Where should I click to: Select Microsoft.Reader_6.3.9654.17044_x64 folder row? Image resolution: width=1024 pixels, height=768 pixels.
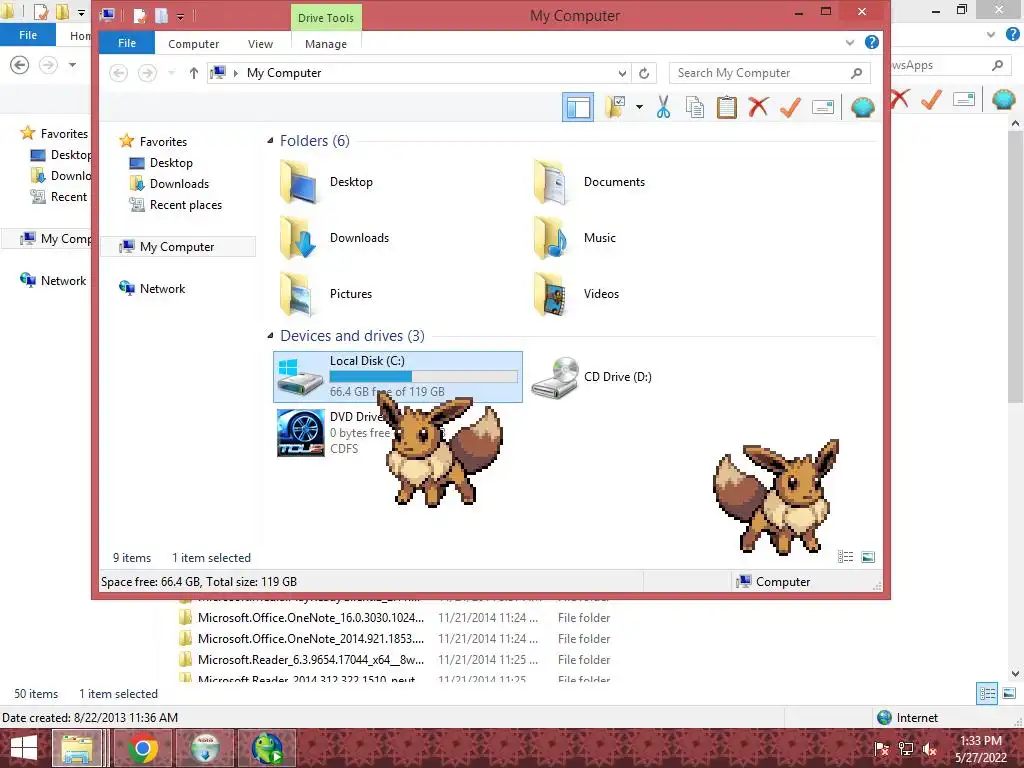tap(394, 660)
